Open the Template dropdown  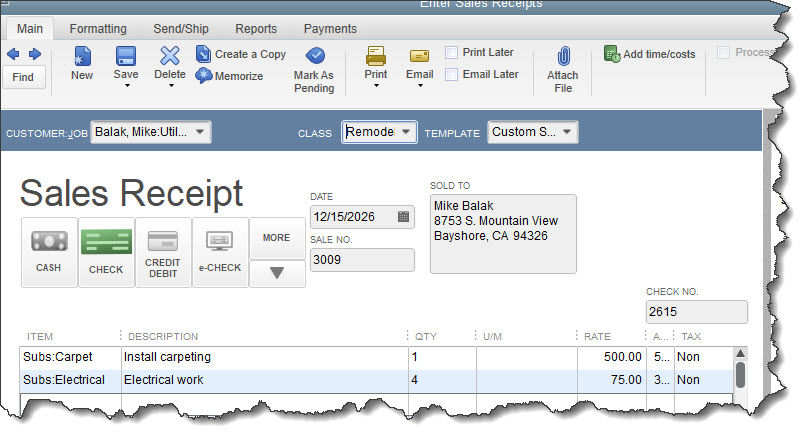(568, 132)
